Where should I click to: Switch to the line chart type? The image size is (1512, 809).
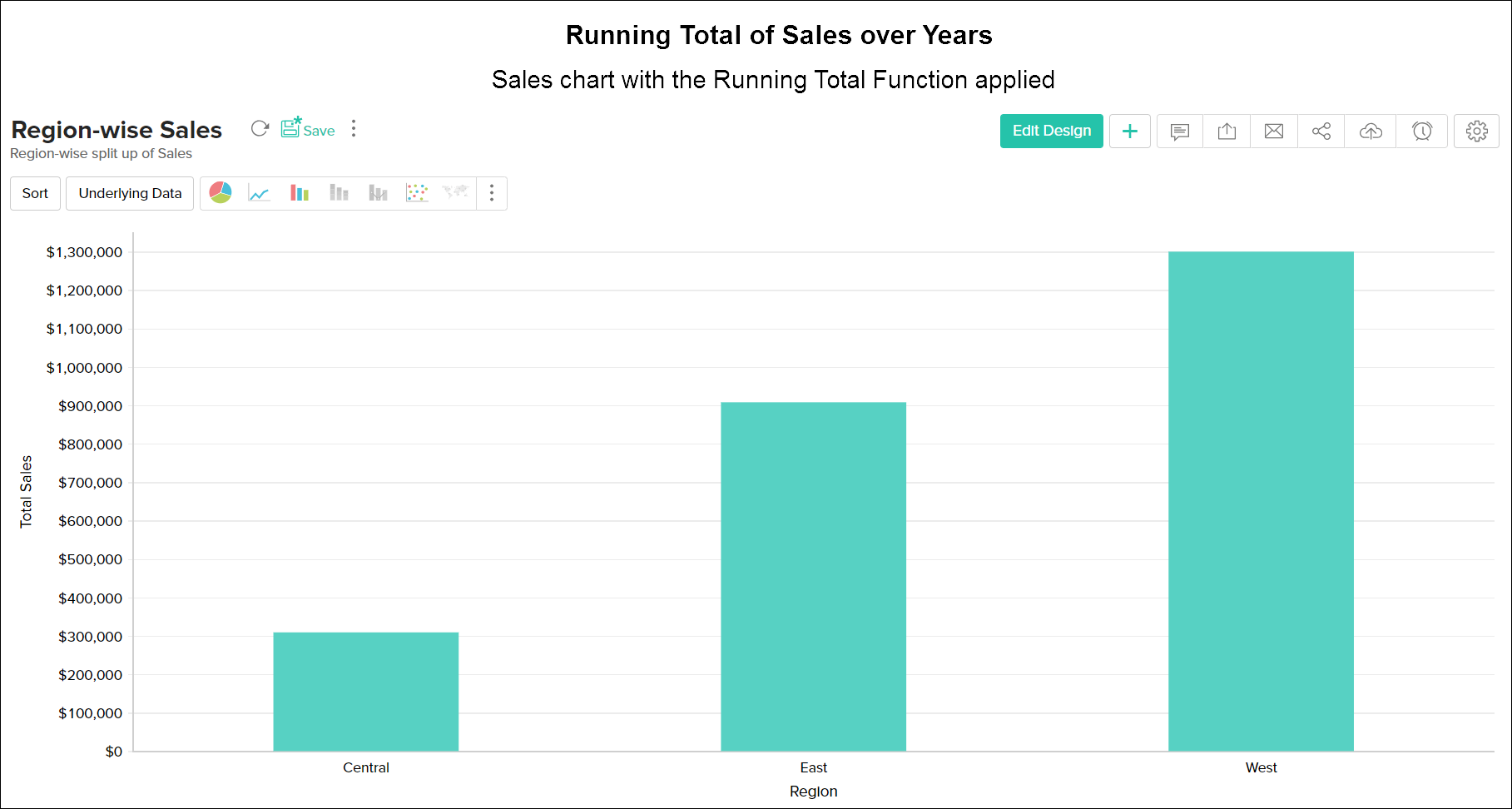click(x=260, y=193)
